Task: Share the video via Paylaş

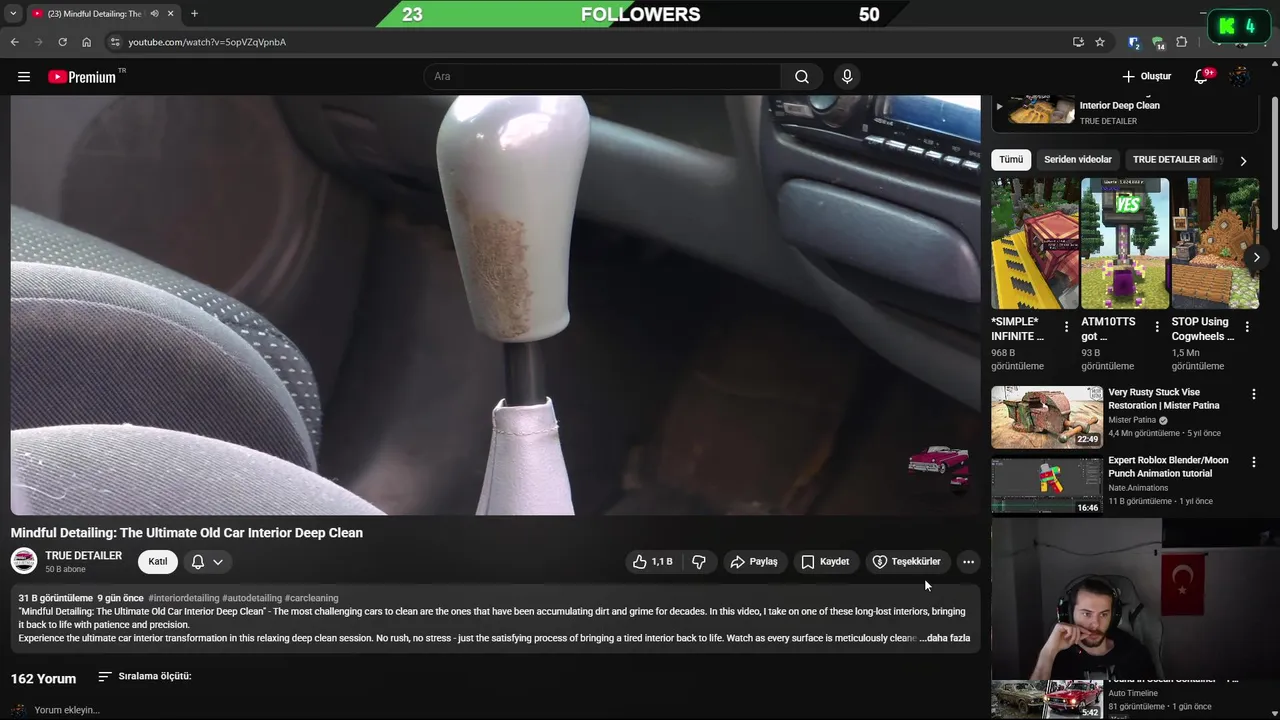Action: [754, 562]
